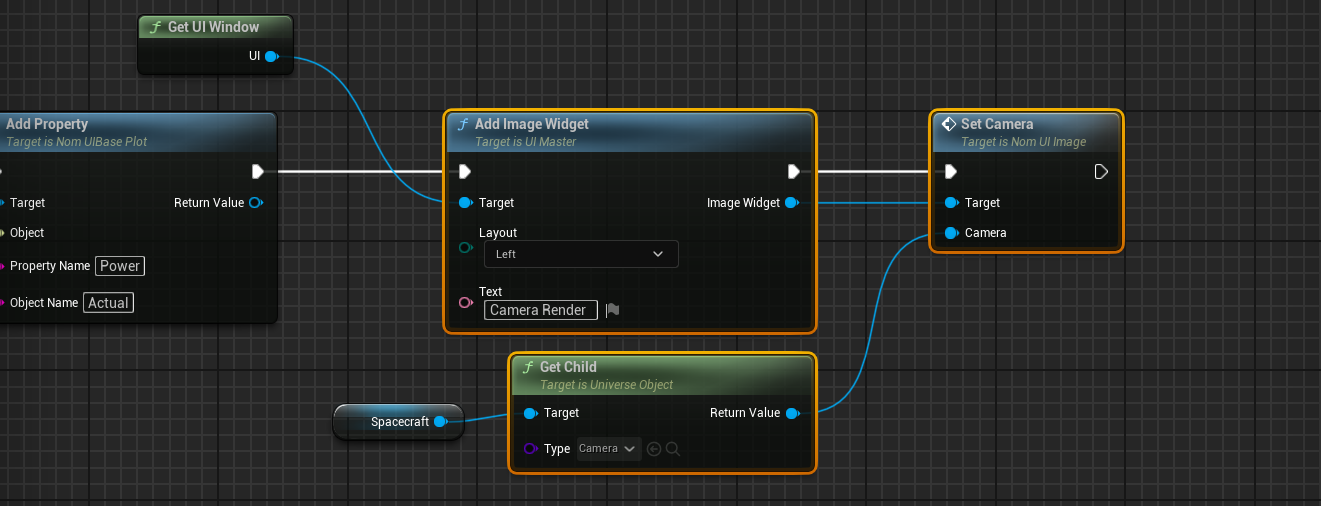This screenshot has width=1321, height=506.
Task: Select the Get UI Window node title
Action: (213, 27)
